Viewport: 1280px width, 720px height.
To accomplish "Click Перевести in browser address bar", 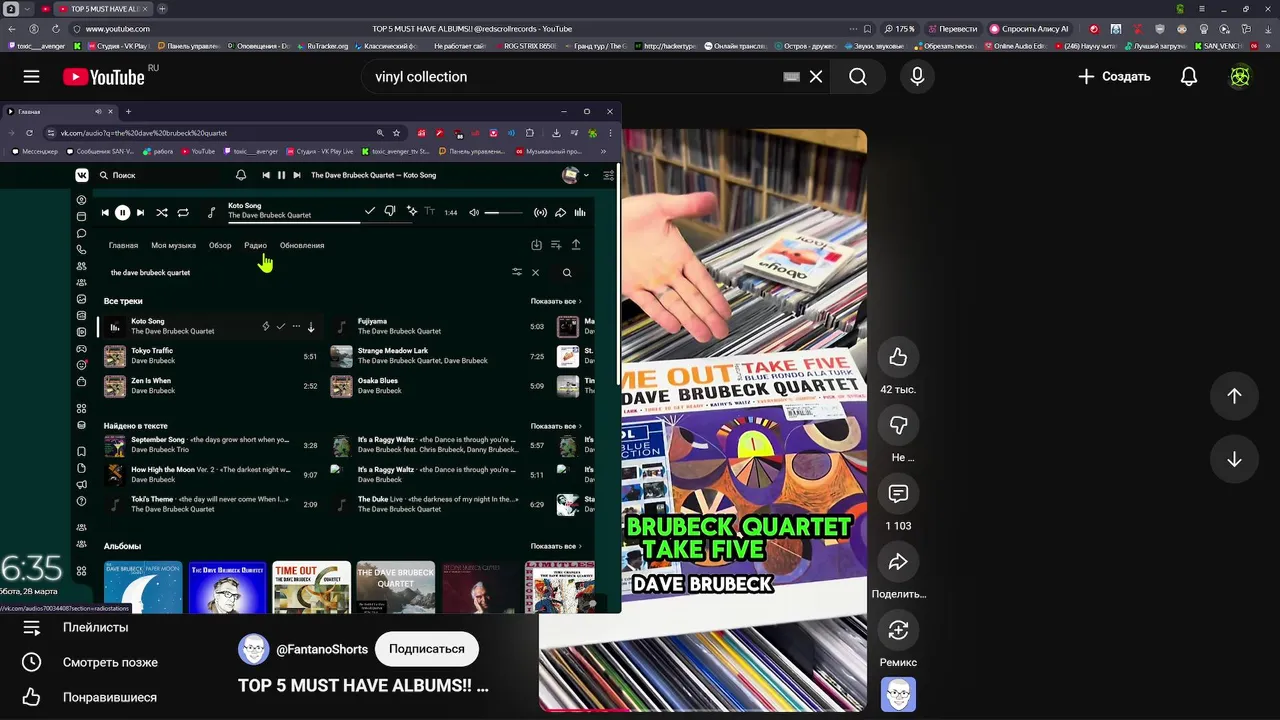I will pyautogui.click(x=953, y=29).
